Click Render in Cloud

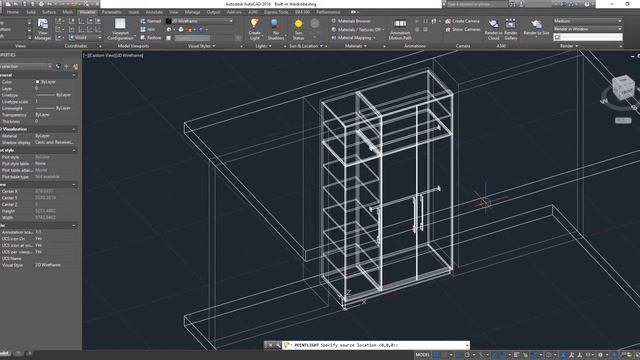(x=493, y=29)
